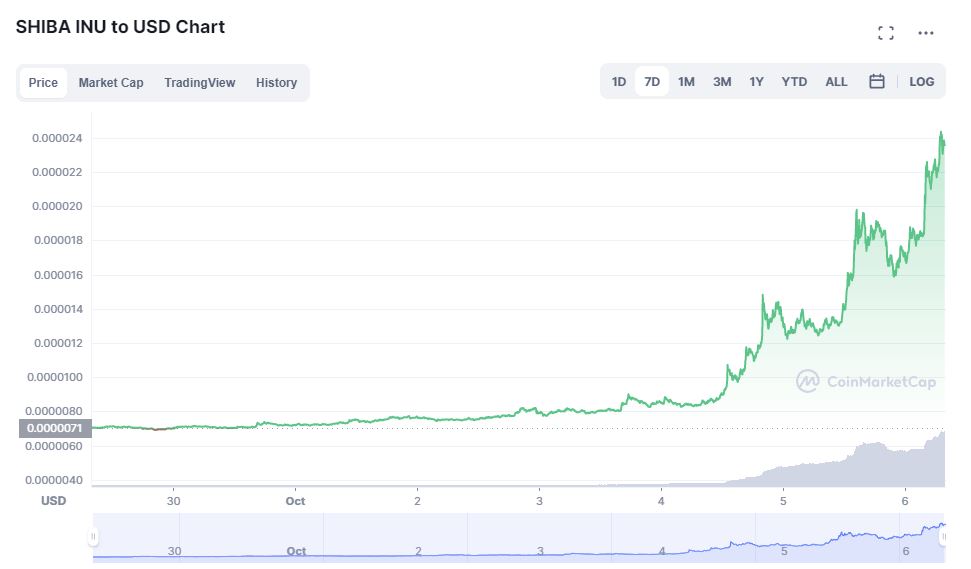Open the three-dots more options menu
The height and width of the screenshot is (569, 971).
(926, 33)
